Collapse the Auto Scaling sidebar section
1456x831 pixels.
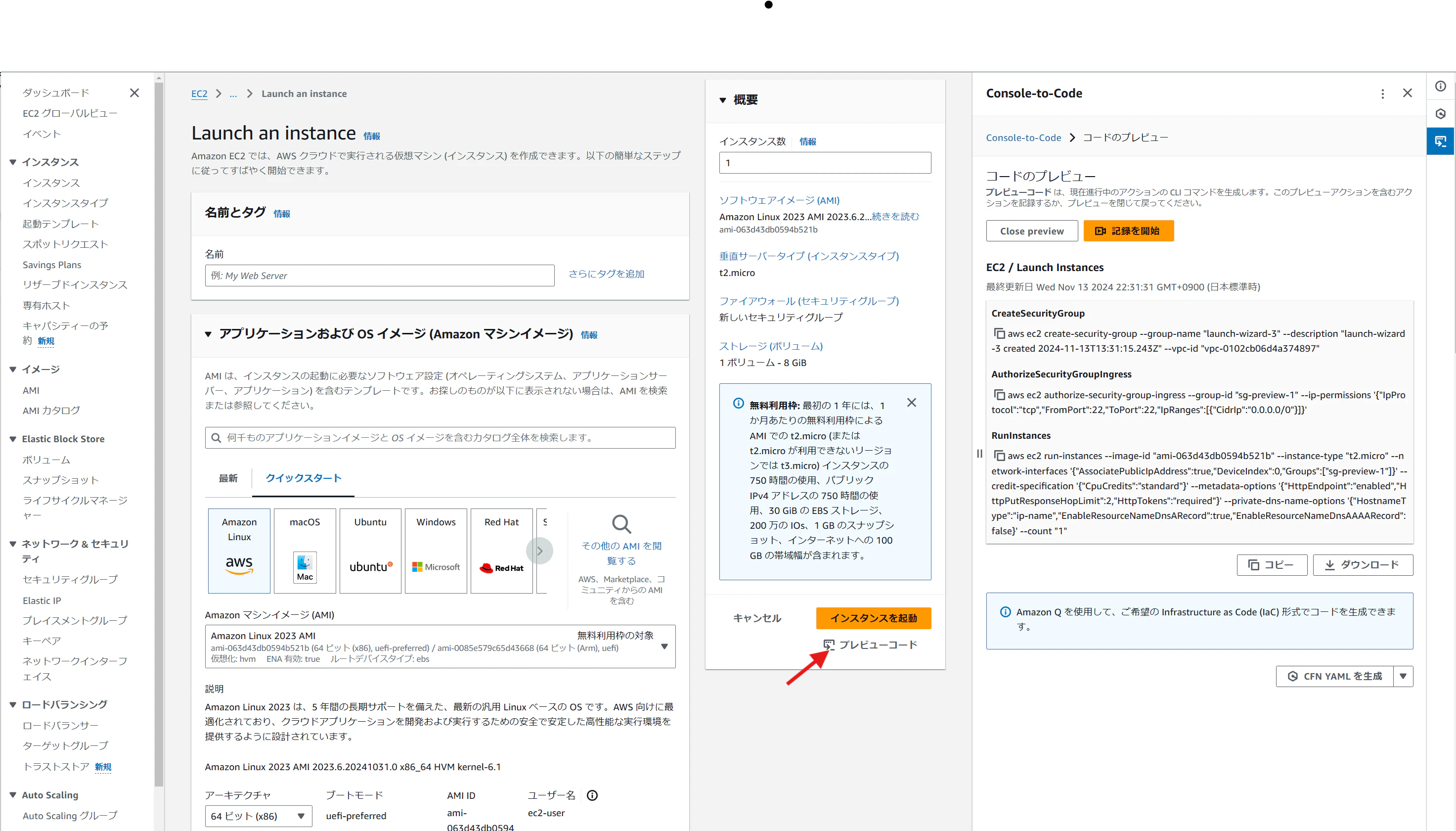click(12, 795)
